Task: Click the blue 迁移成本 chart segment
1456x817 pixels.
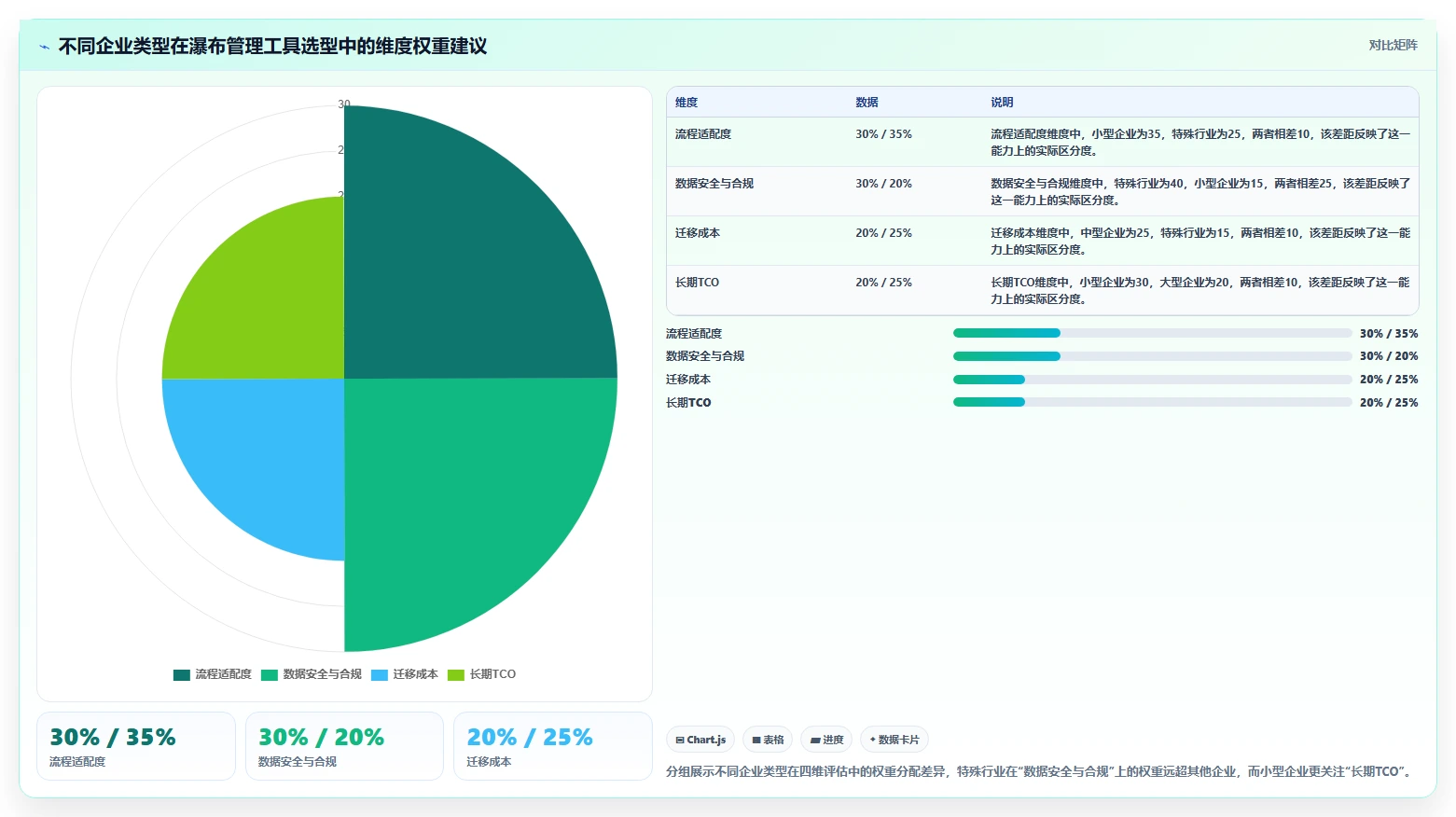Action: click(266, 457)
